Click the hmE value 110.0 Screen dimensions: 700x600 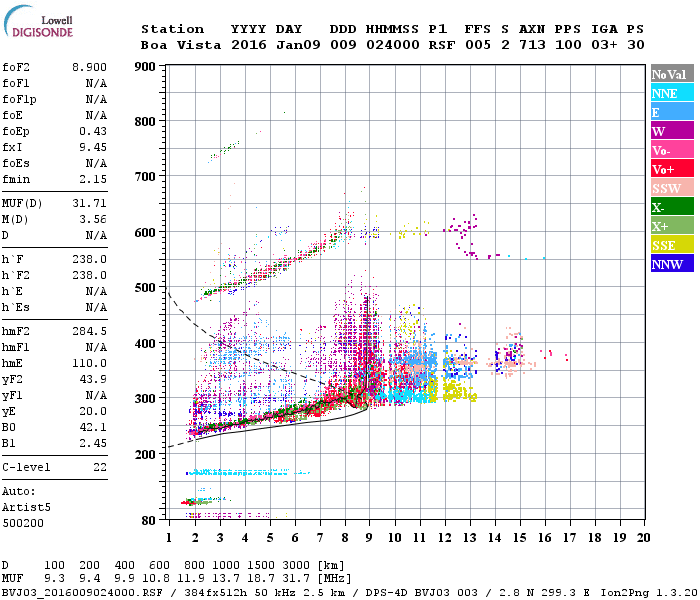[x=89, y=363]
